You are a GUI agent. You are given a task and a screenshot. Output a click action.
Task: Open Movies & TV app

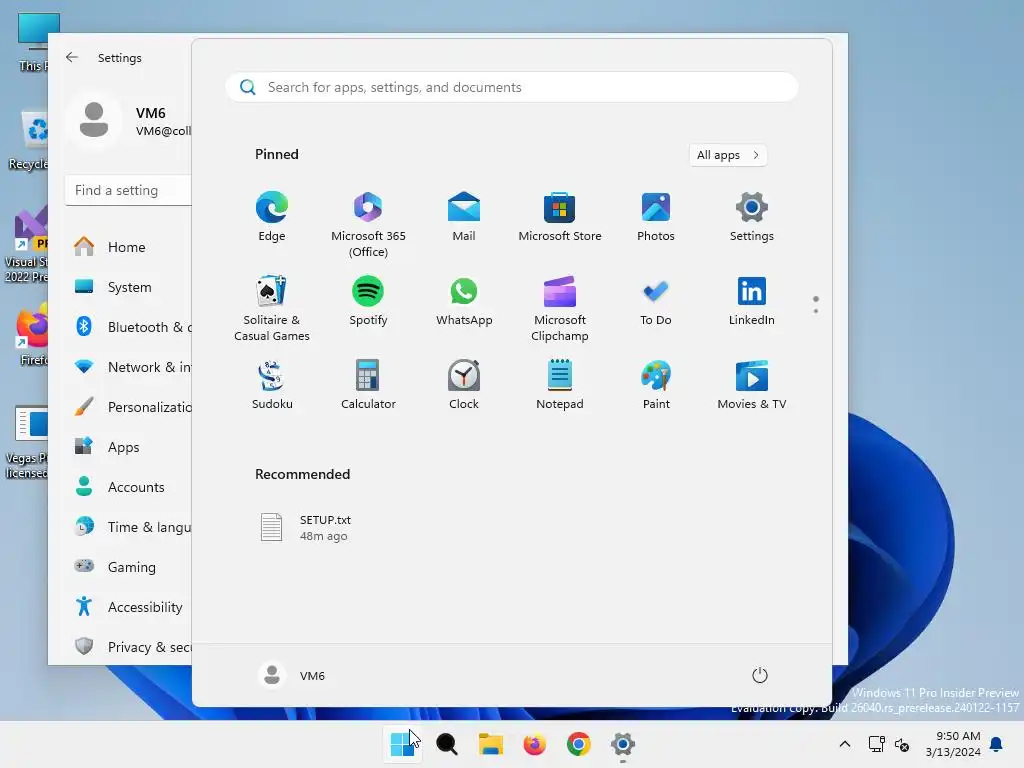coord(752,385)
